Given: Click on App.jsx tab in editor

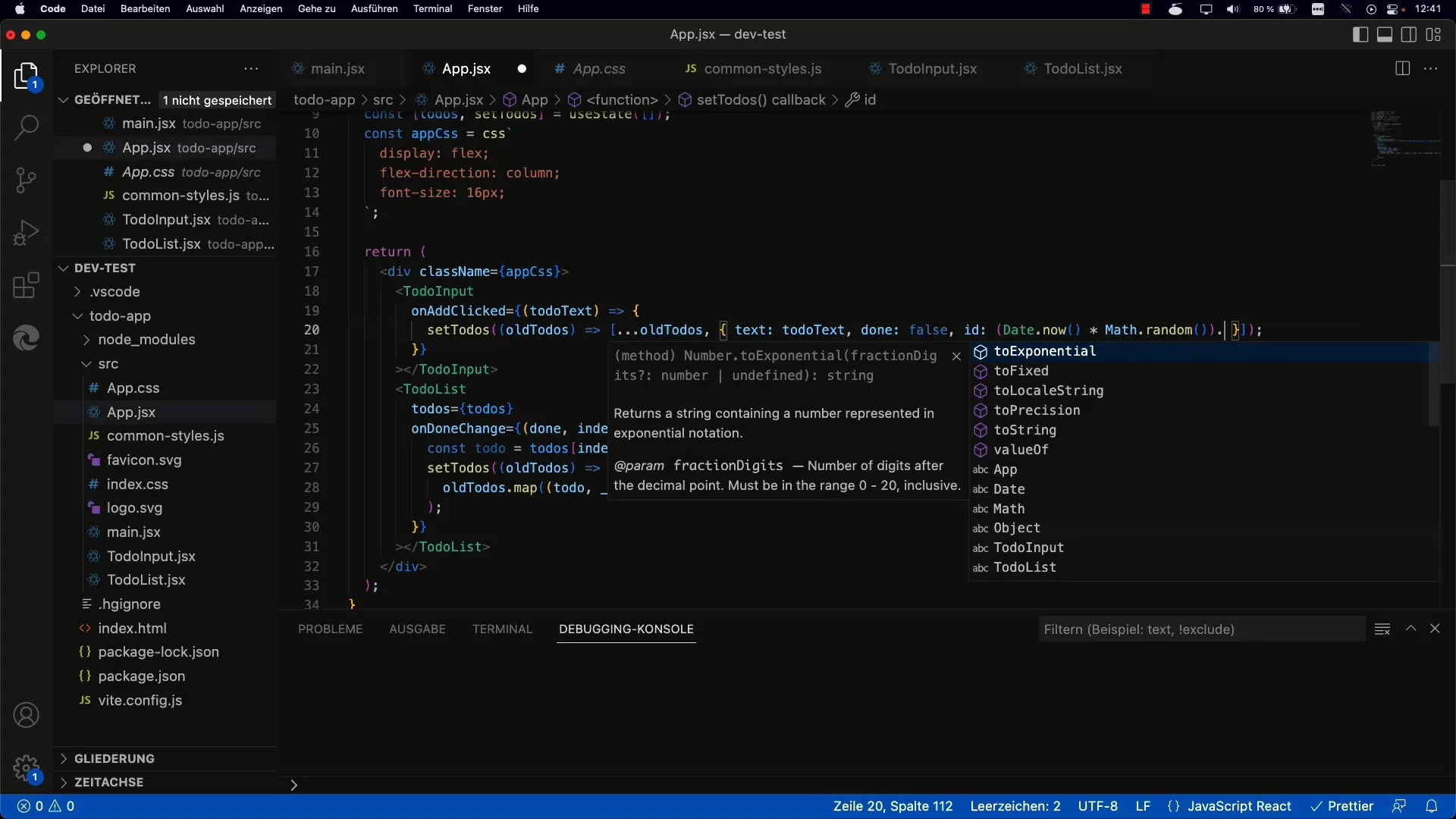Looking at the screenshot, I should coord(465,68).
